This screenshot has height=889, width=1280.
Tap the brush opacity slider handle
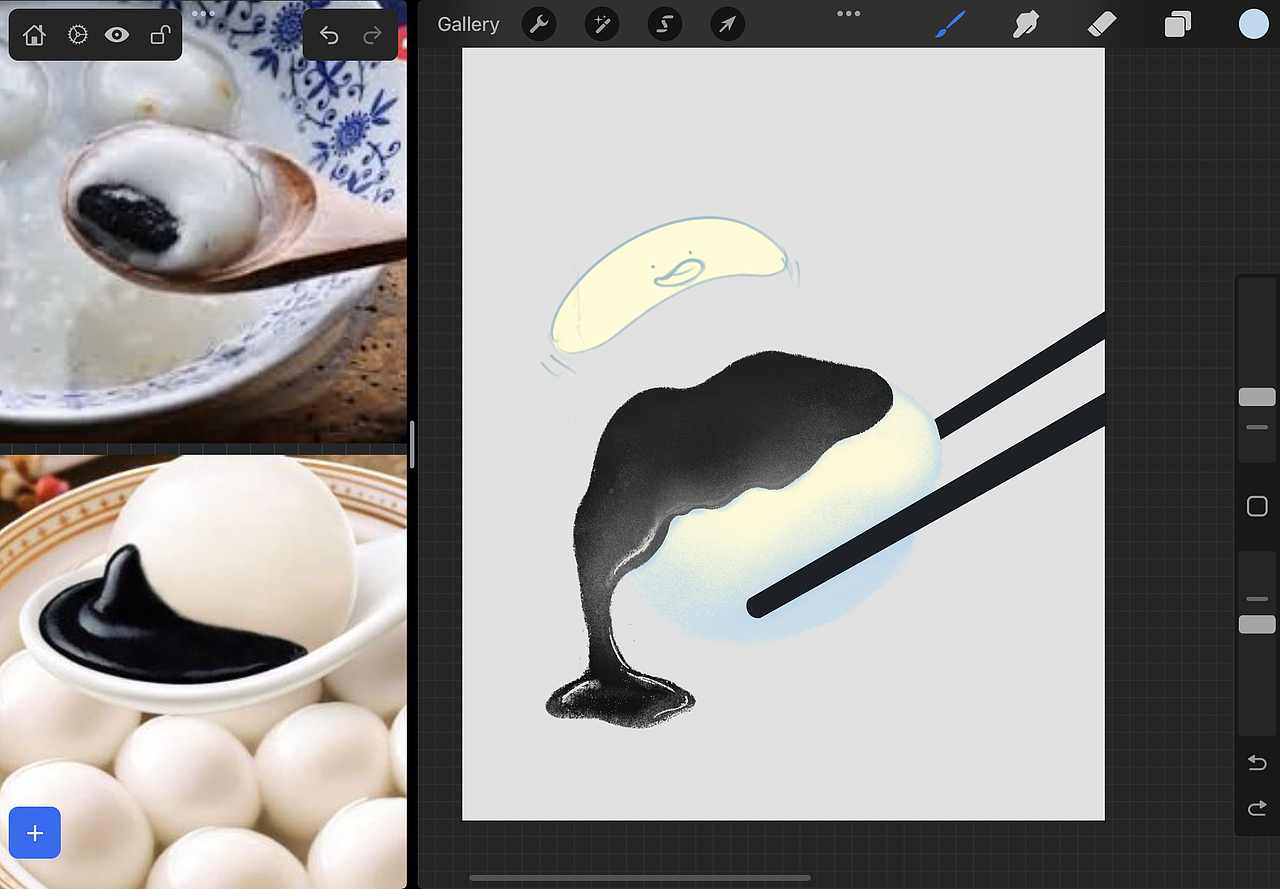[1257, 624]
